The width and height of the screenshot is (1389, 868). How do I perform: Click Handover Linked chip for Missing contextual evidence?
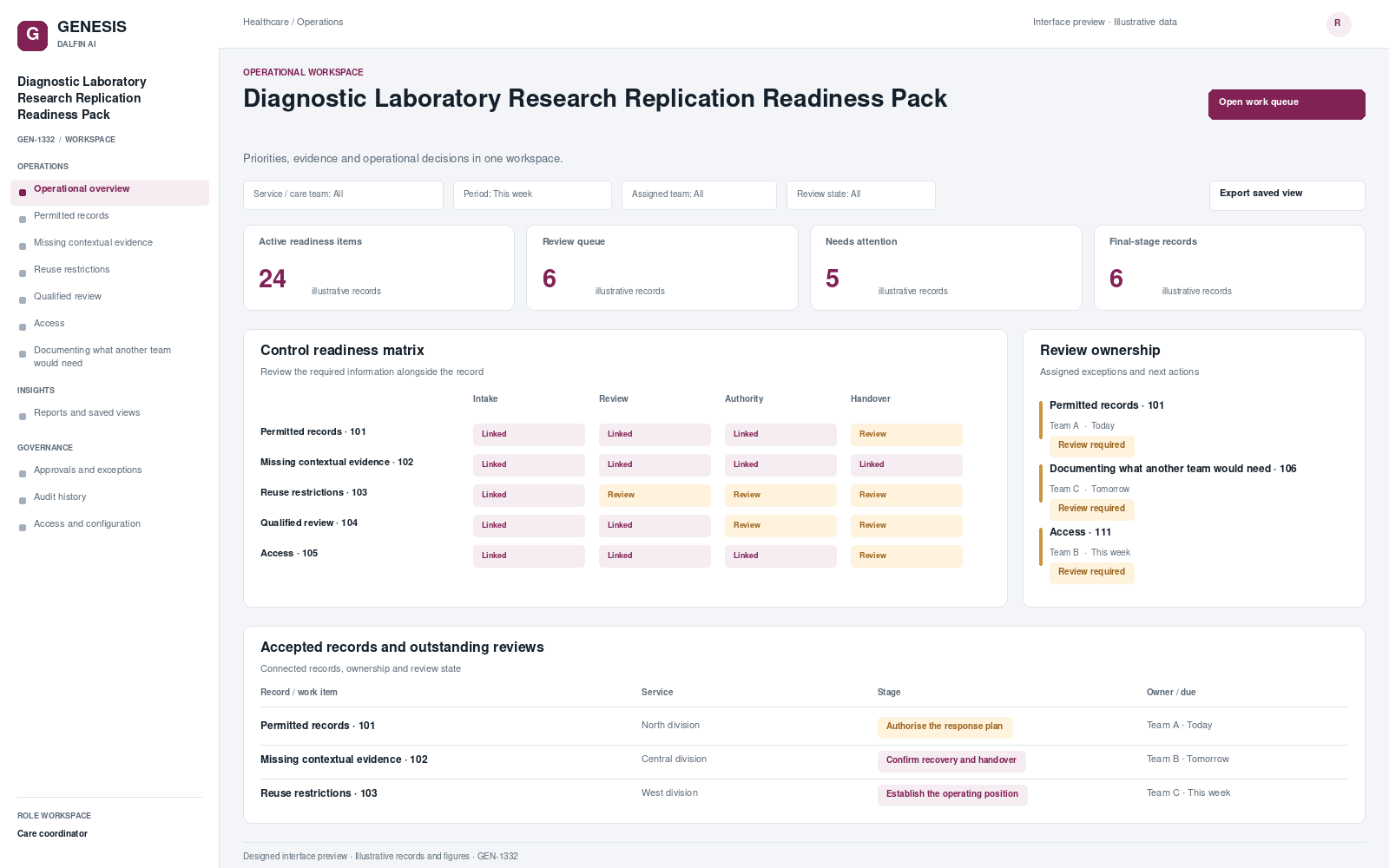pyautogui.click(x=906, y=465)
